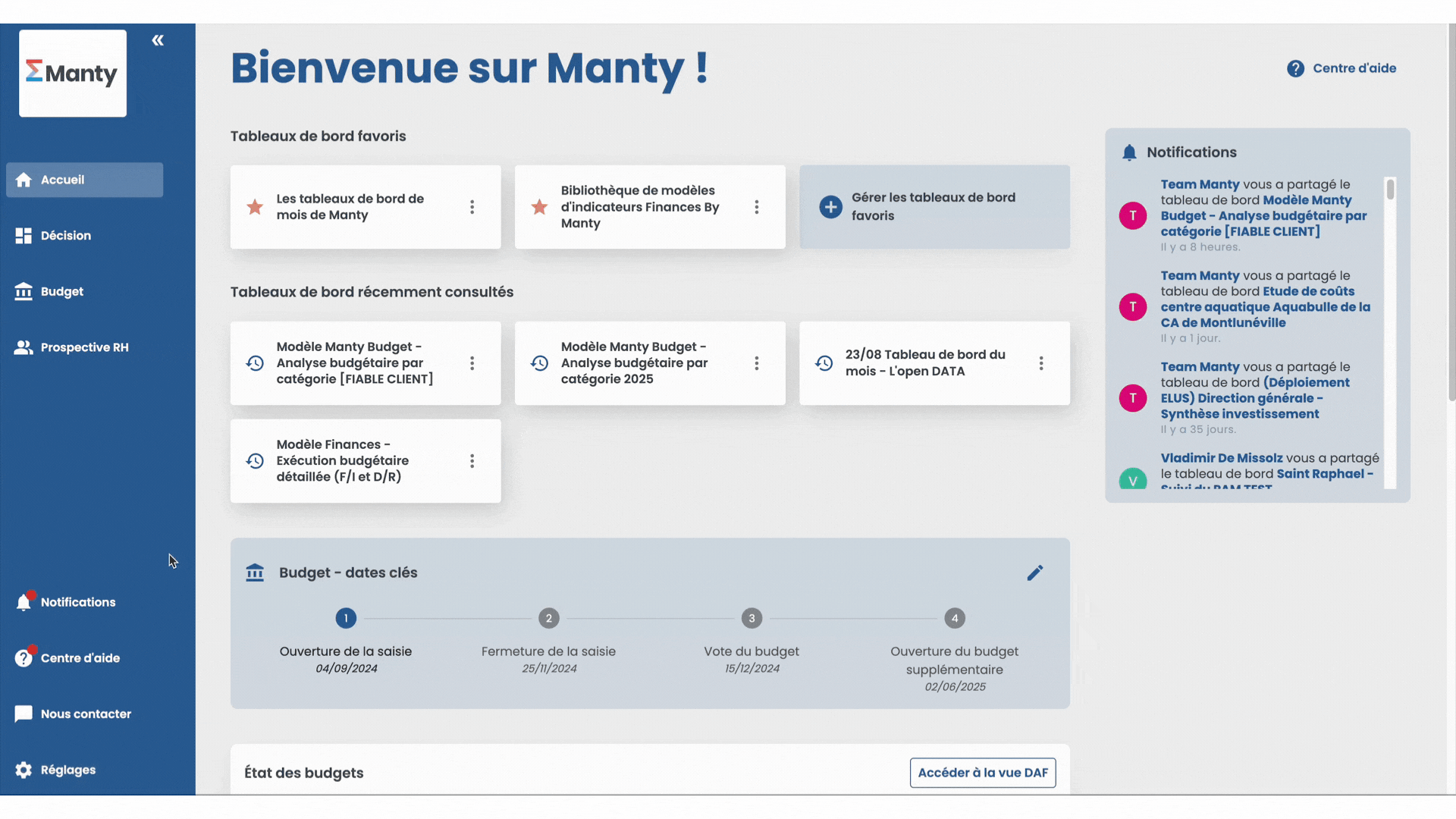Open '23/08 Tableau de bord du mois - L'open DATA' card
Viewport: 1456px width, 819px height.
pyautogui.click(x=934, y=363)
